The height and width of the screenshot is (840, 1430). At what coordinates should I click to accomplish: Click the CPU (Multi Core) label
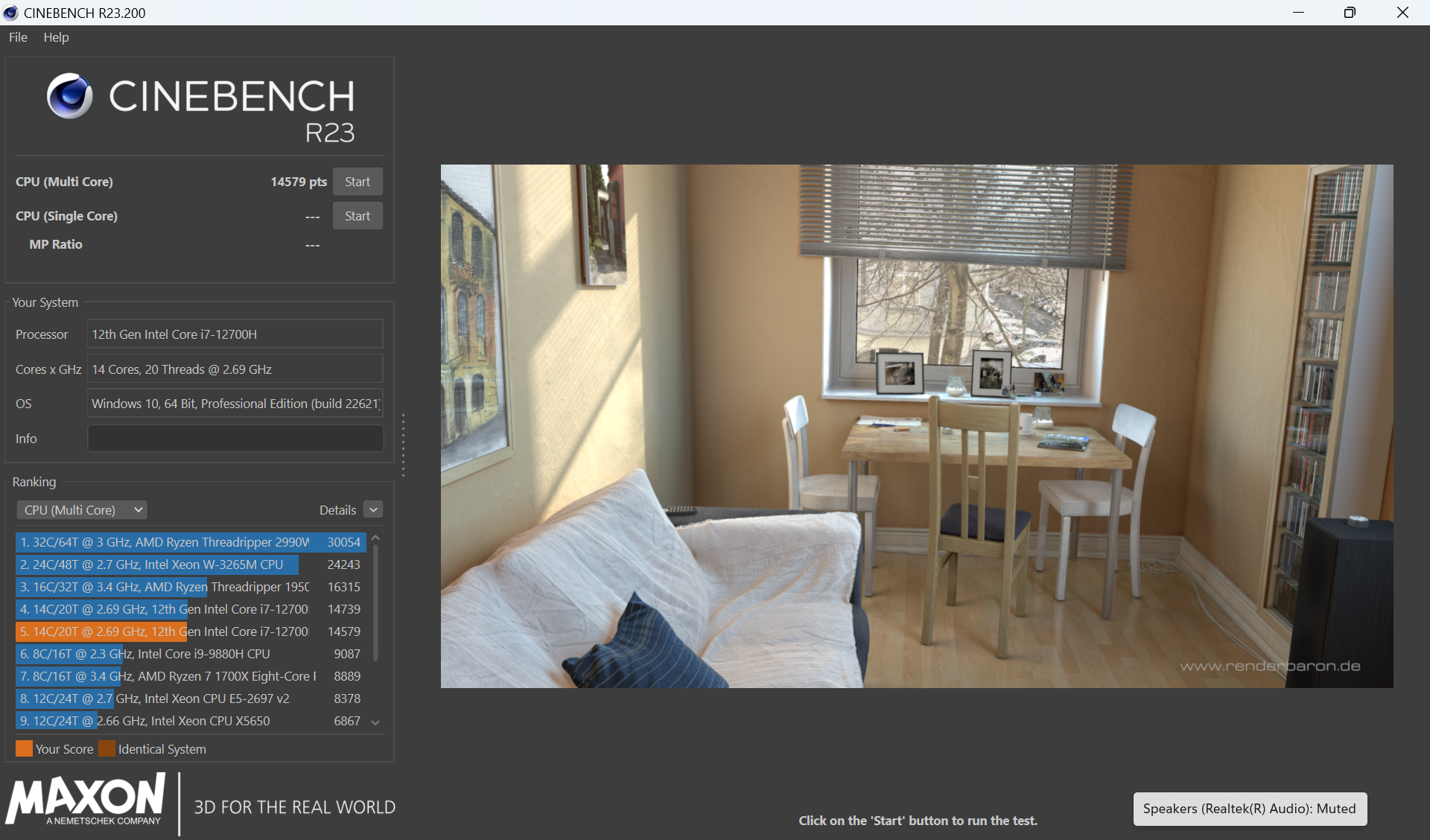click(x=64, y=182)
